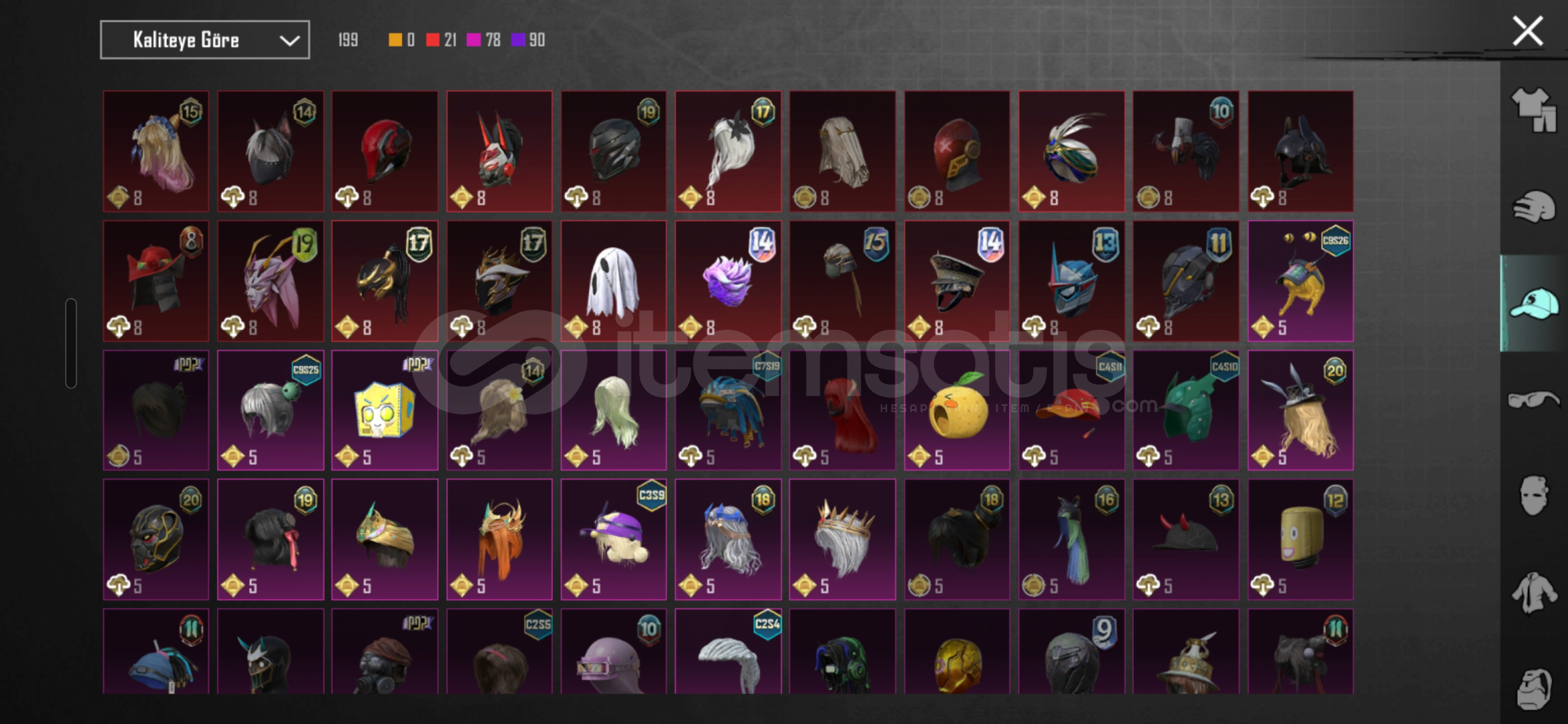
Task: Filter by red quality count 21
Action: pos(441,40)
